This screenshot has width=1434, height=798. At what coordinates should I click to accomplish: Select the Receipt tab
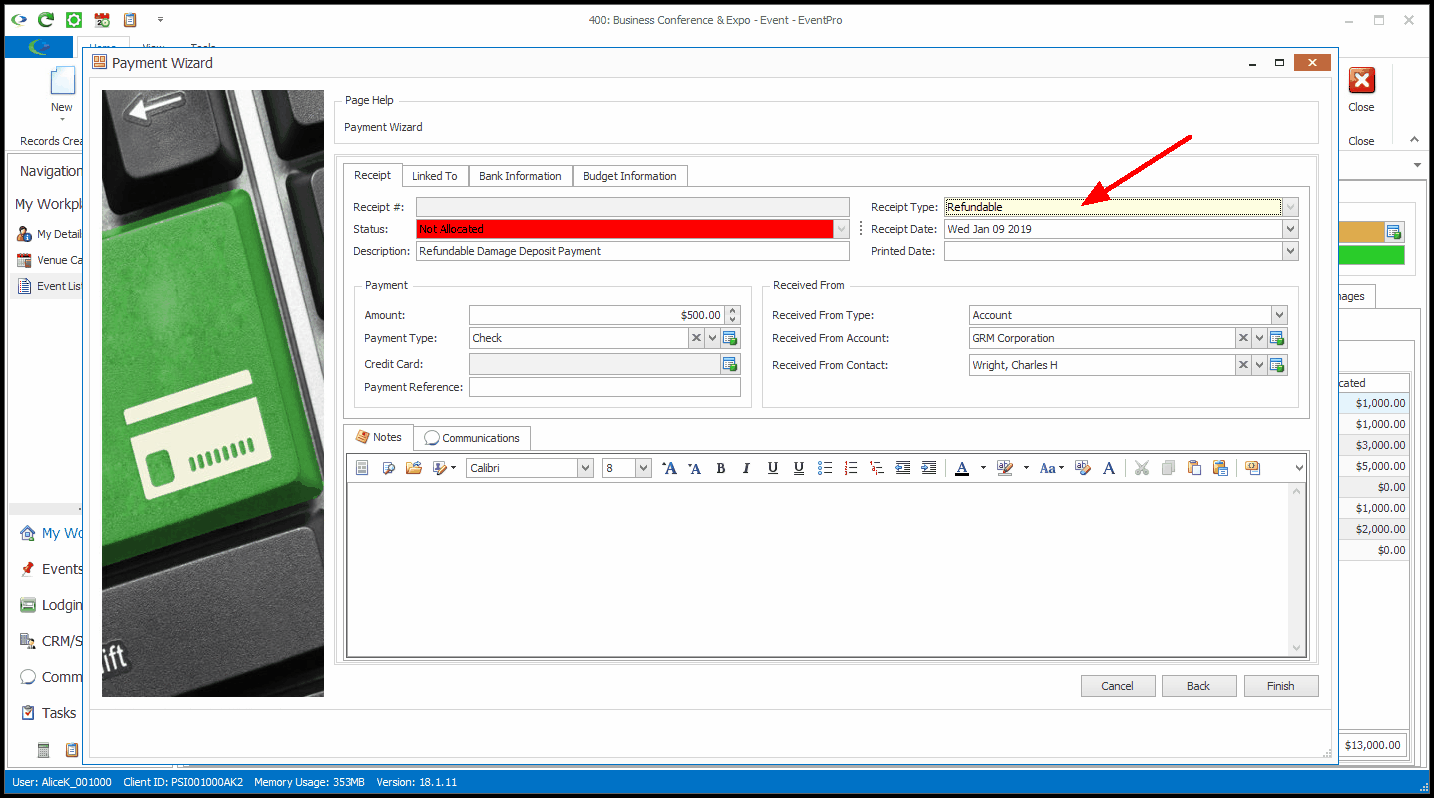(x=373, y=175)
